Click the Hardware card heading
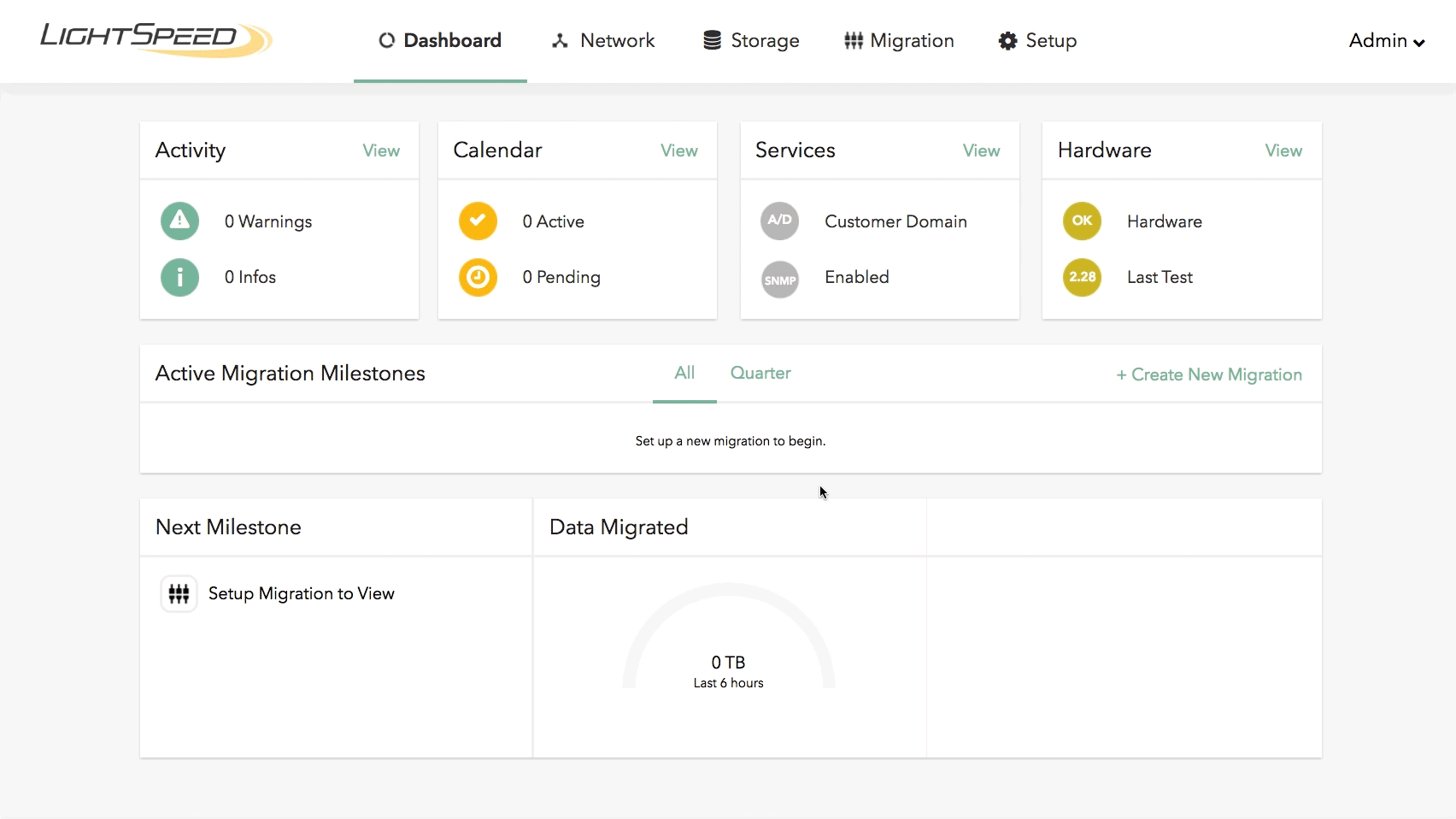 click(1105, 150)
